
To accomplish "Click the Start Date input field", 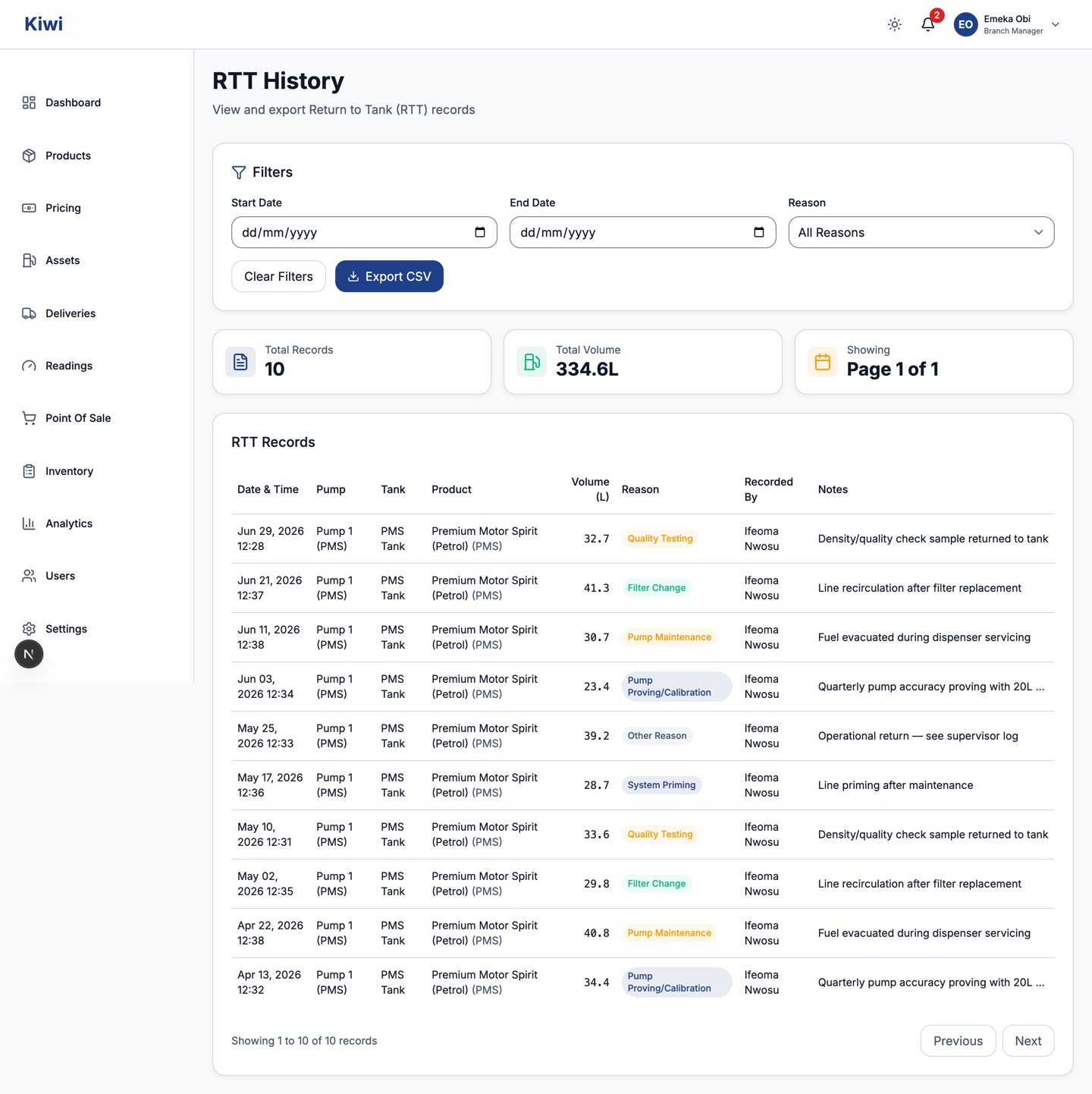I will point(364,232).
